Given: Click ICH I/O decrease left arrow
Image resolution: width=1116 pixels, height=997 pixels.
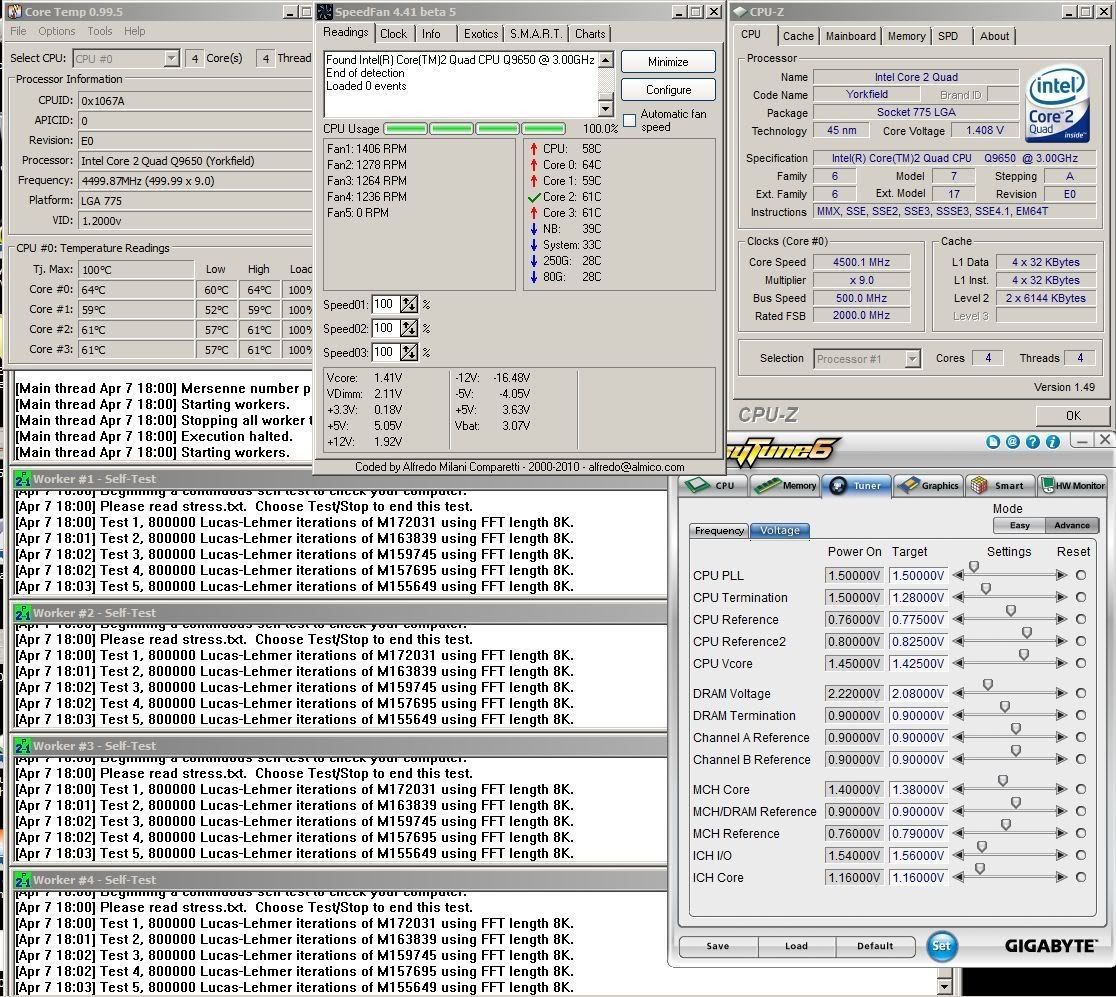Looking at the screenshot, I should [x=959, y=855].
